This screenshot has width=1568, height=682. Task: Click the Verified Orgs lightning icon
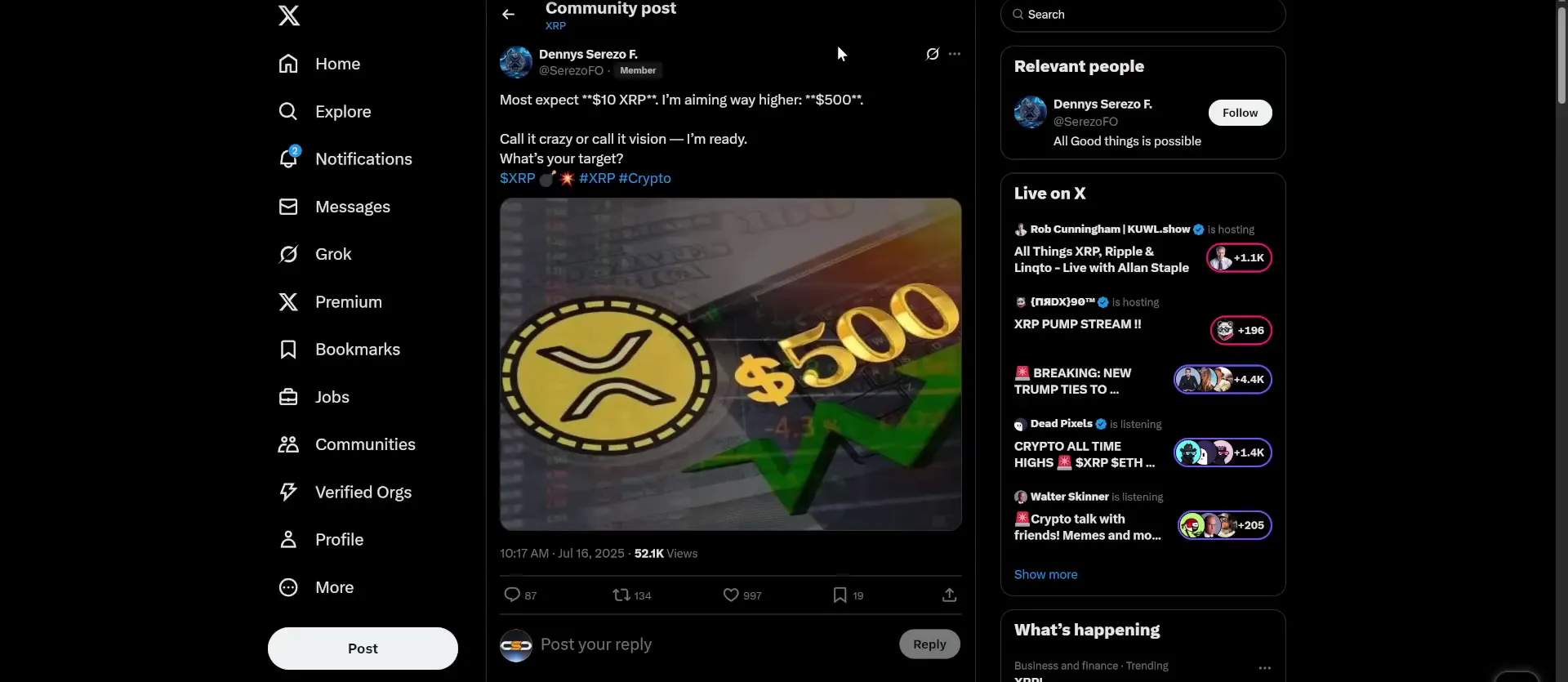(288, 492)
